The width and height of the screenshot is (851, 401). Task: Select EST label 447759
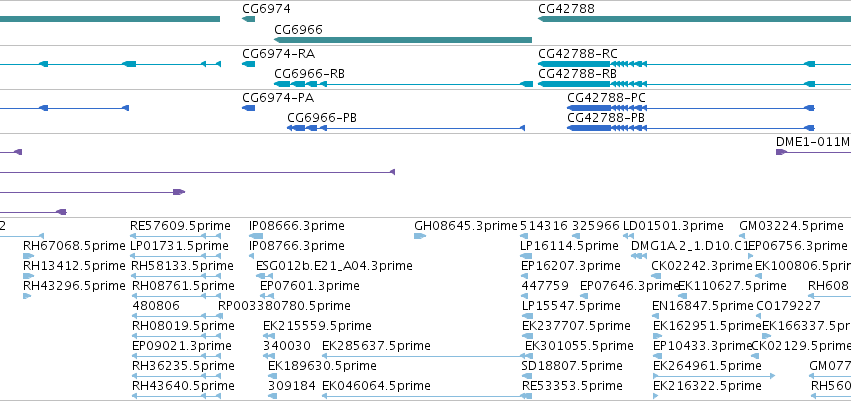[x=545, y=285]
